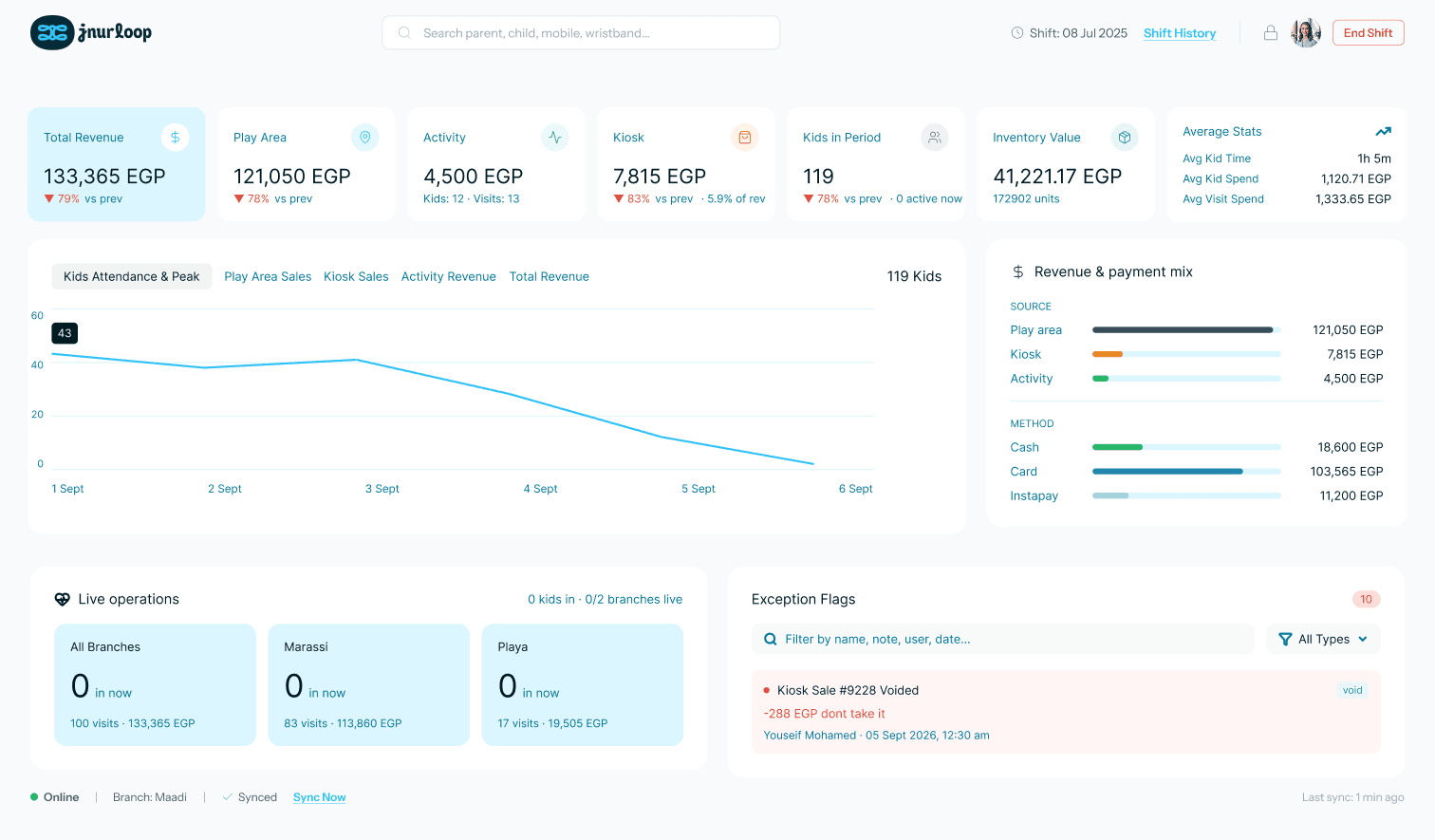Click the 0 kids in · 0/2 branches live text
This screenshot has width=1435, height=840.
click(x=606, y=599)
